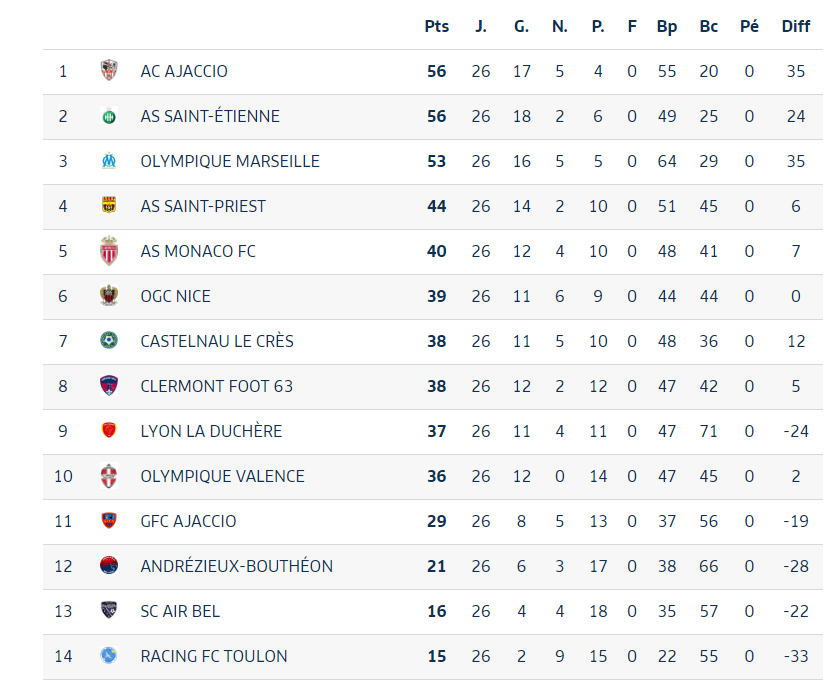This screenshot has width=835, height=683.
Task: Click the Olympique Marseille logo
Action: 109,161
